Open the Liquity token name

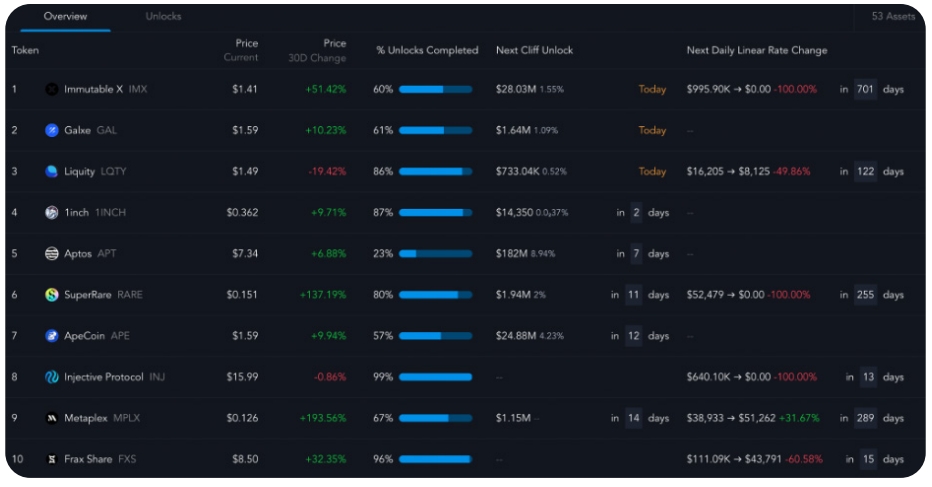[x=80, y=171]
